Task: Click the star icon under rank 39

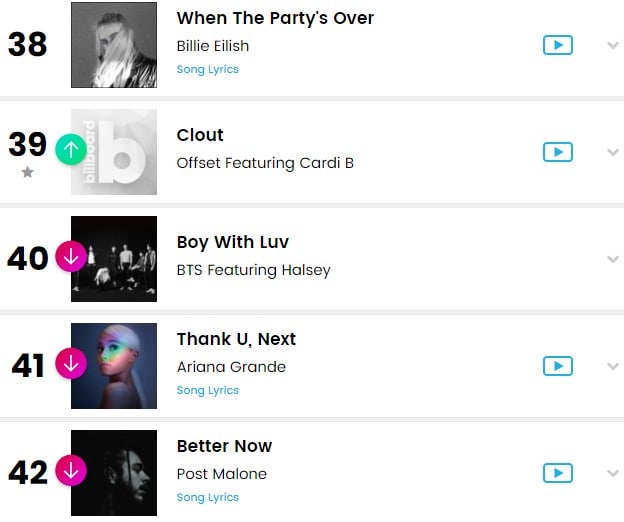Action: coord(27,173)
